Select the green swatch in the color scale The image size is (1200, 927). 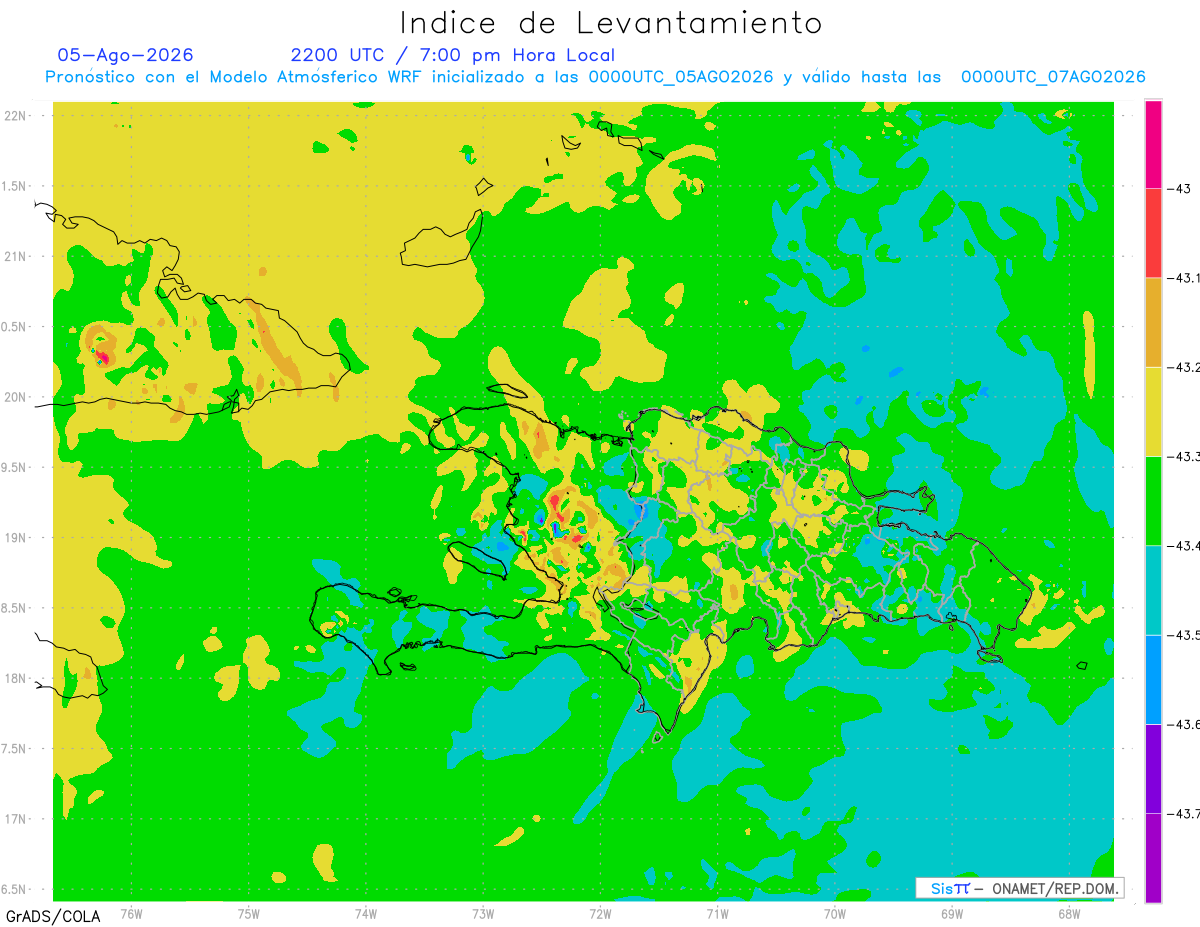point(1153,500)
